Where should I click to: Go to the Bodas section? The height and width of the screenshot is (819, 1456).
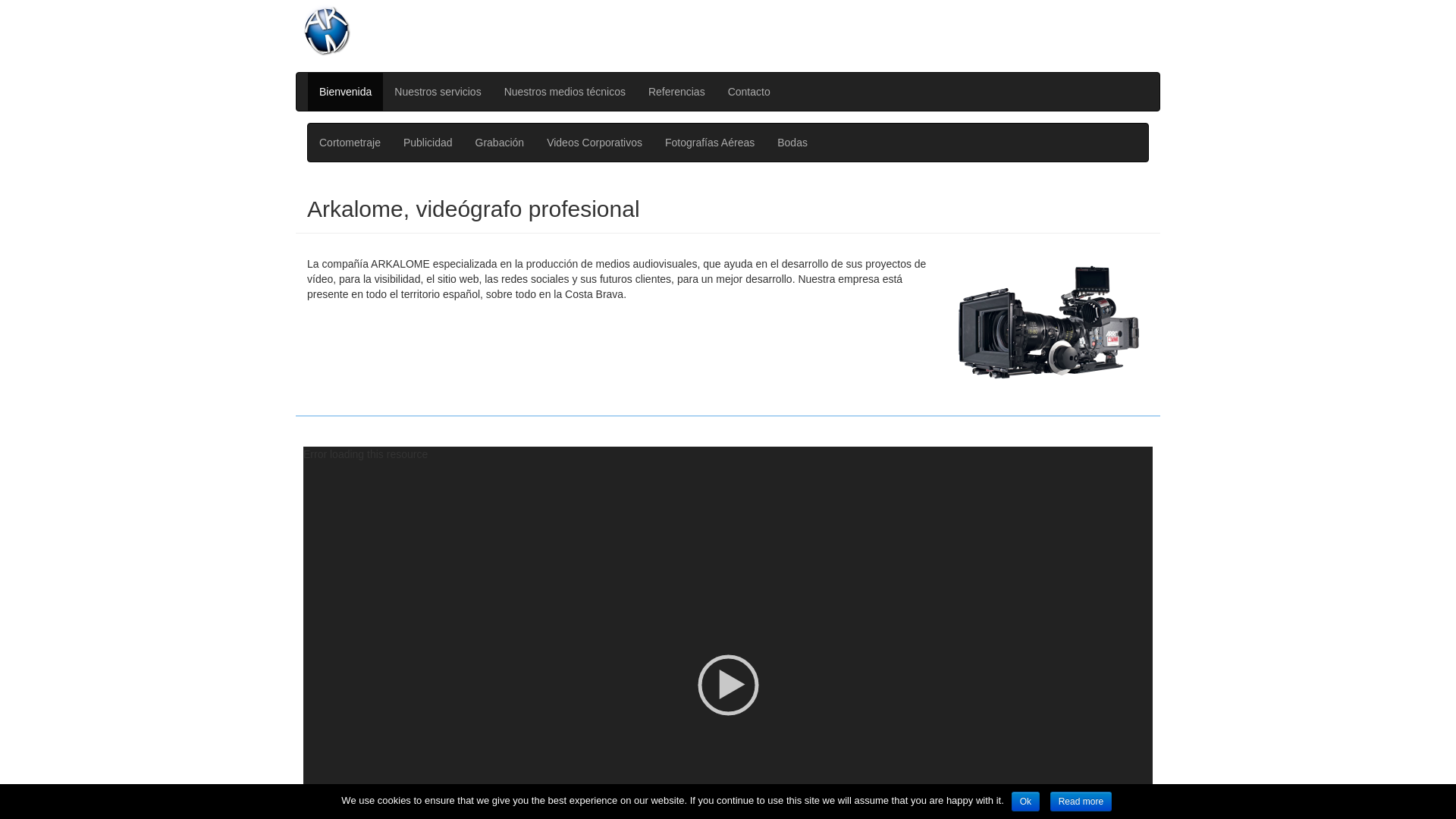click(792, 143)
